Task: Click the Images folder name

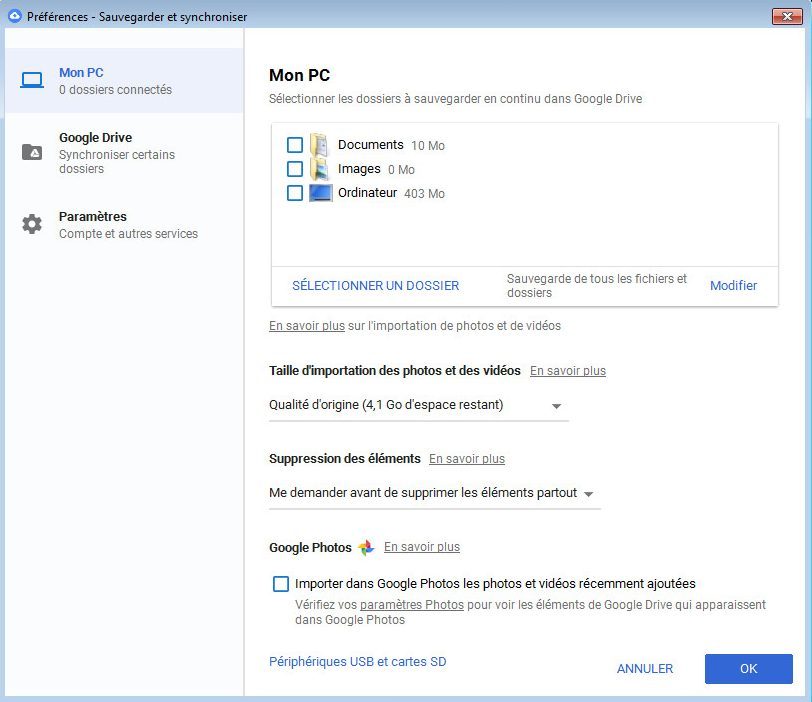Action: 359,169
